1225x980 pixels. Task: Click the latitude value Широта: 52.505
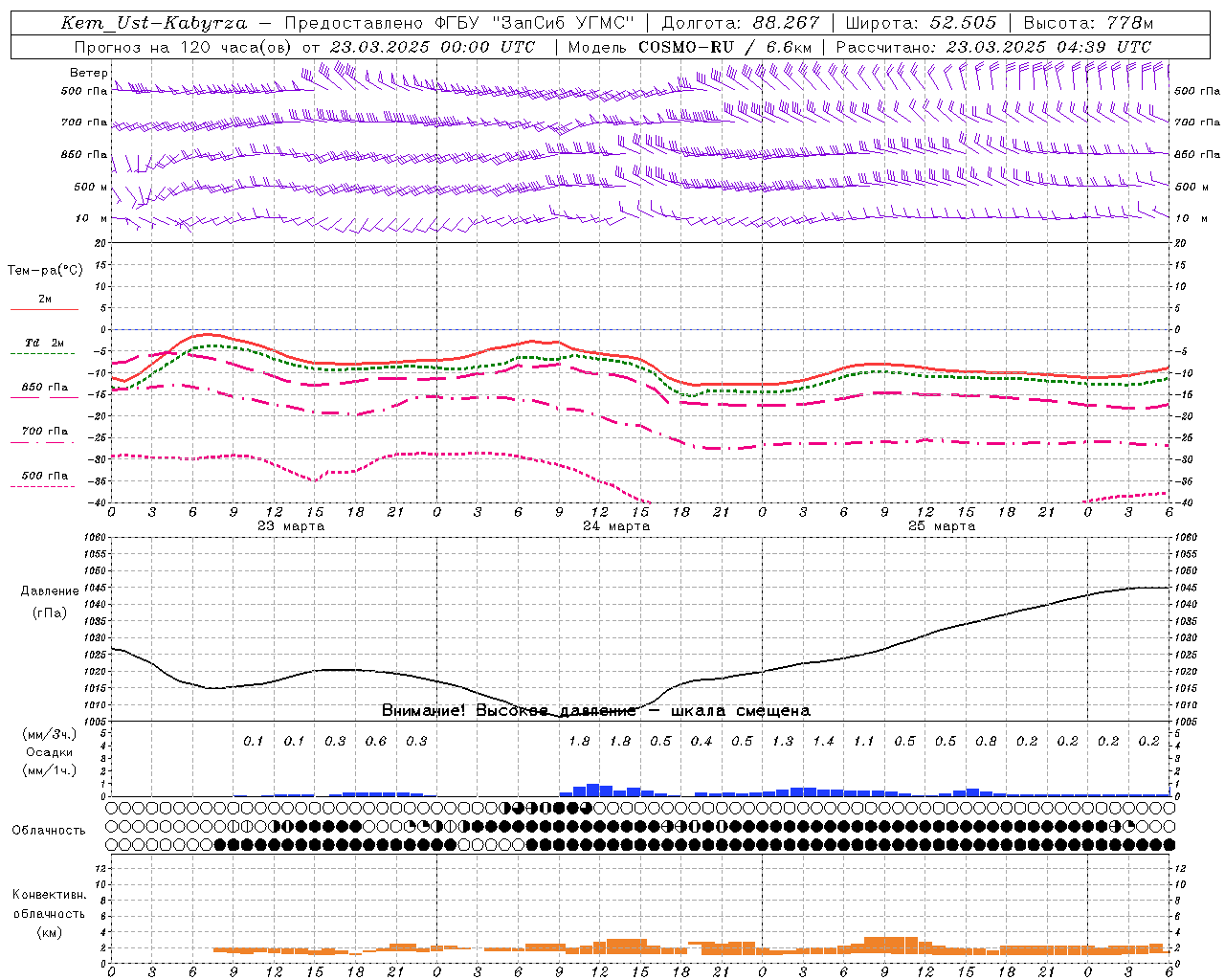(x=921, y=23)
